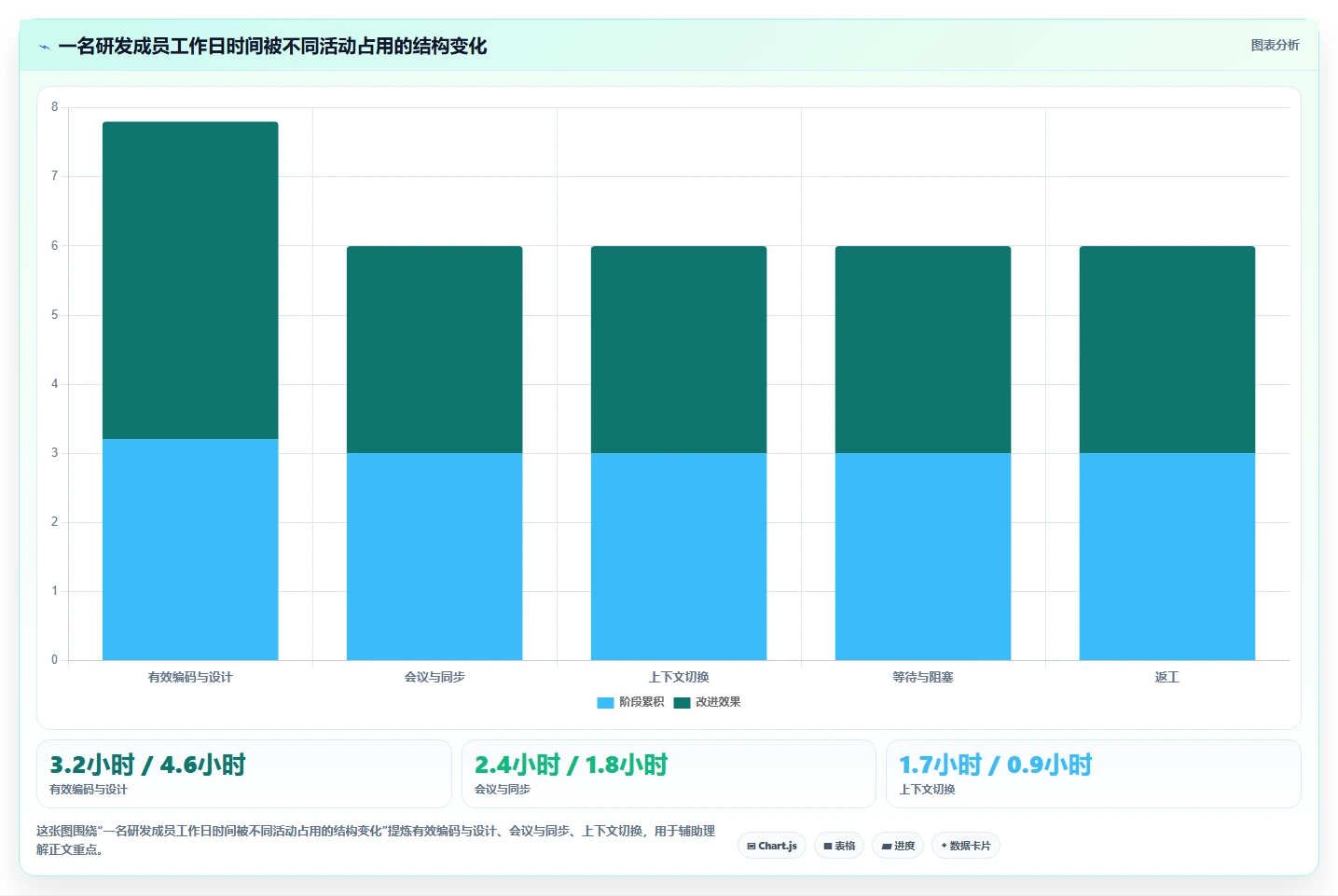Click the 有效编码与设计 caption in the first stat card

[x=89, y=790]
